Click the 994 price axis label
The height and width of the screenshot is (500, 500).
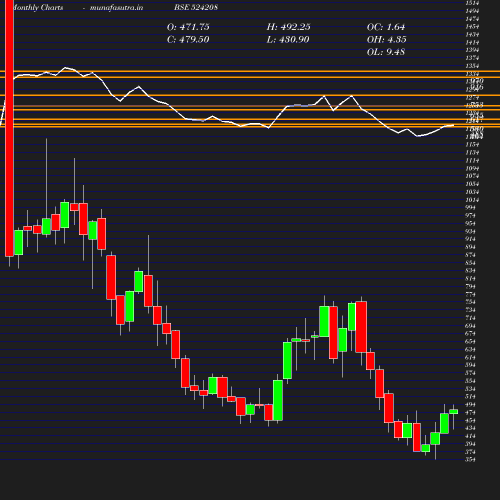pyautogui.click(x=470, y=208)
